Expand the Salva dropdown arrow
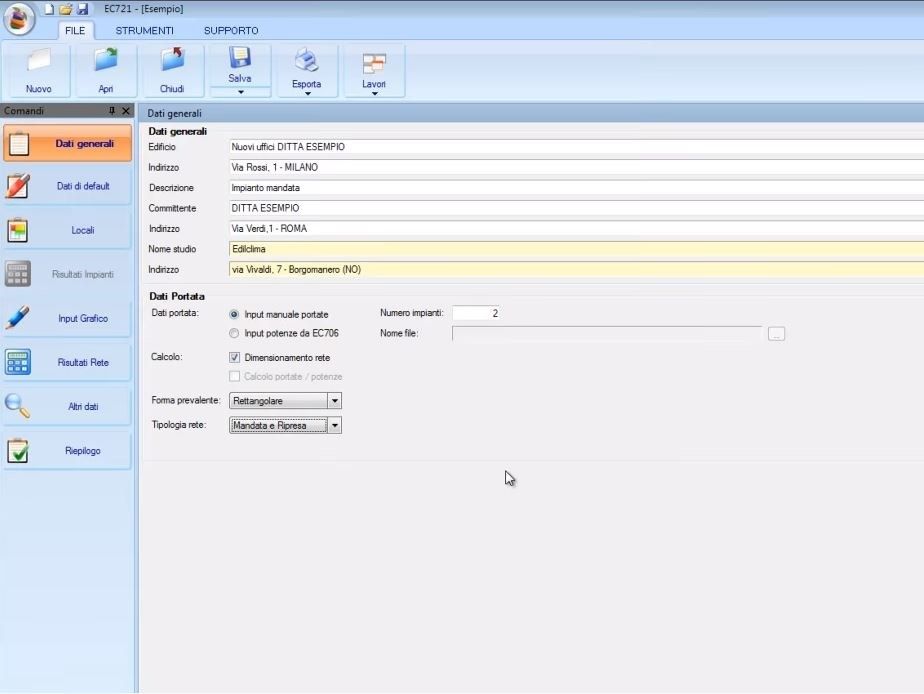 pos(240,92)
